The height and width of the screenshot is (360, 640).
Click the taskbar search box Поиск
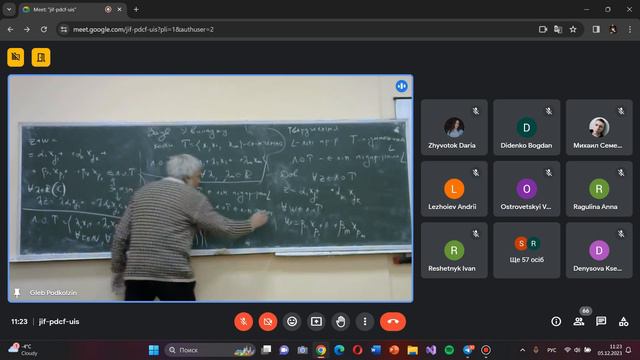coord(211,350)
